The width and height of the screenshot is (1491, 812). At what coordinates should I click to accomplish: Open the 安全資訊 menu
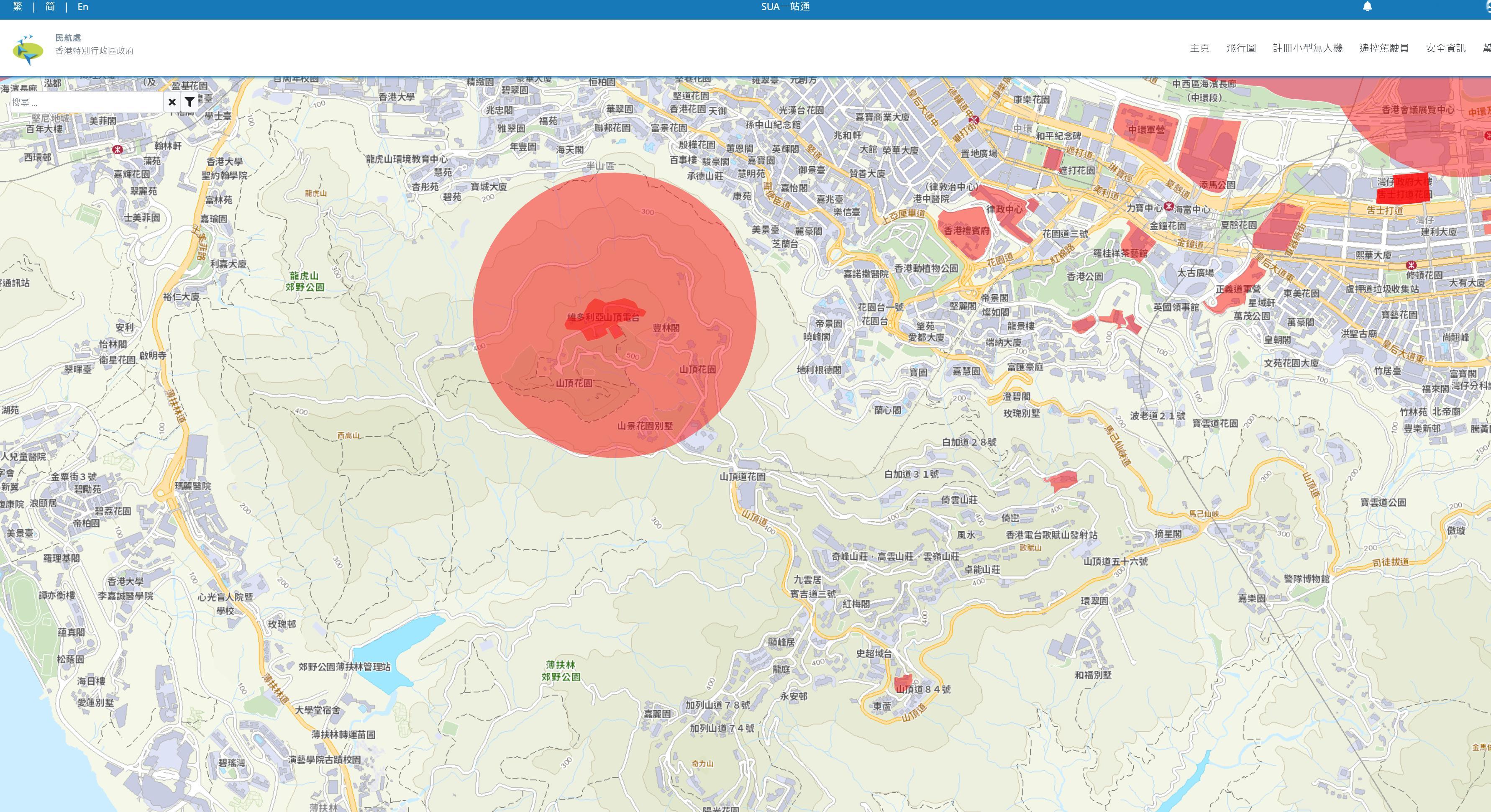click(1445, 48)
